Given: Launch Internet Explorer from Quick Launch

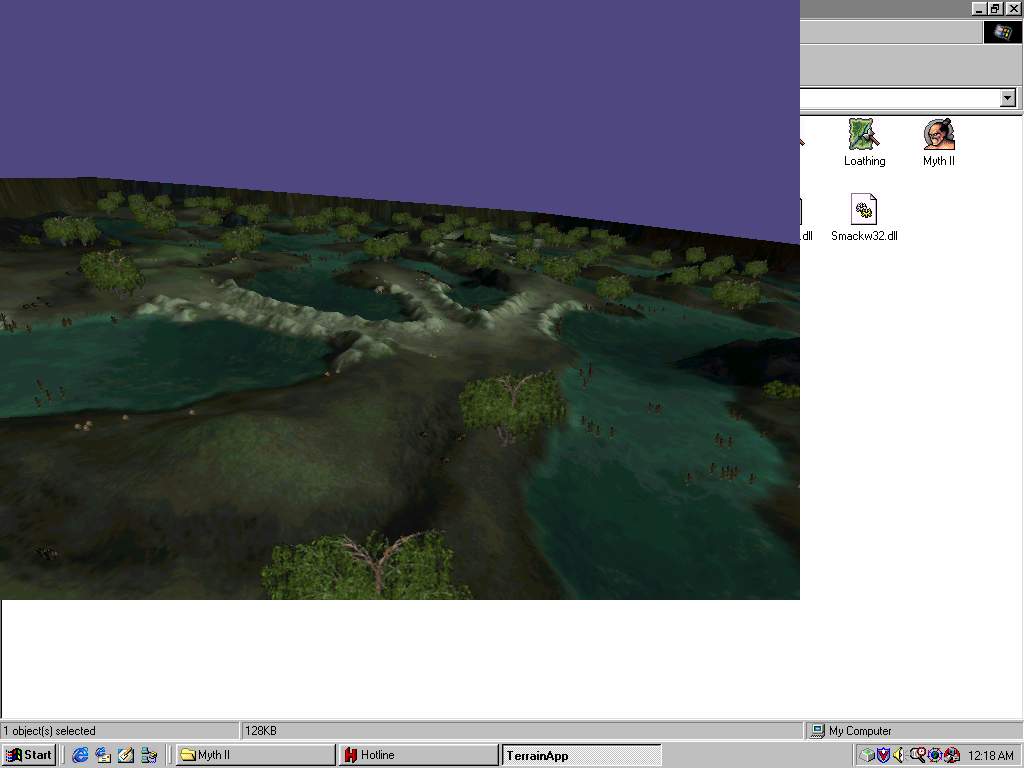Looking at the screenshot, I should [80, 755].
